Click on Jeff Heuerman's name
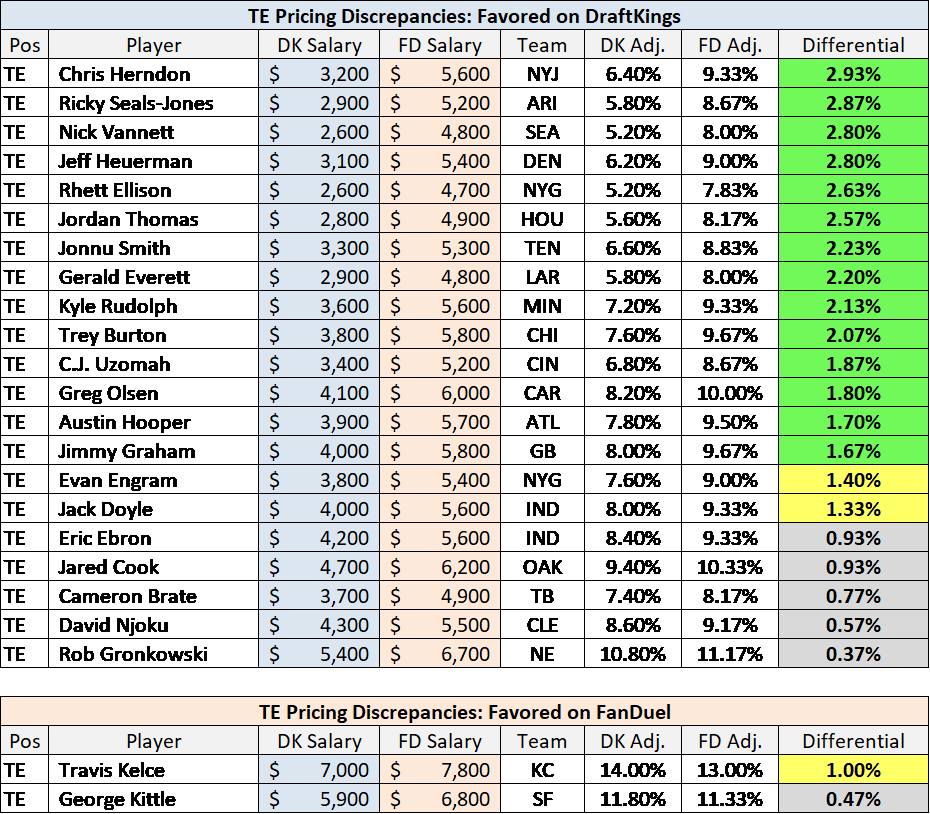 (x=125, y=161)
